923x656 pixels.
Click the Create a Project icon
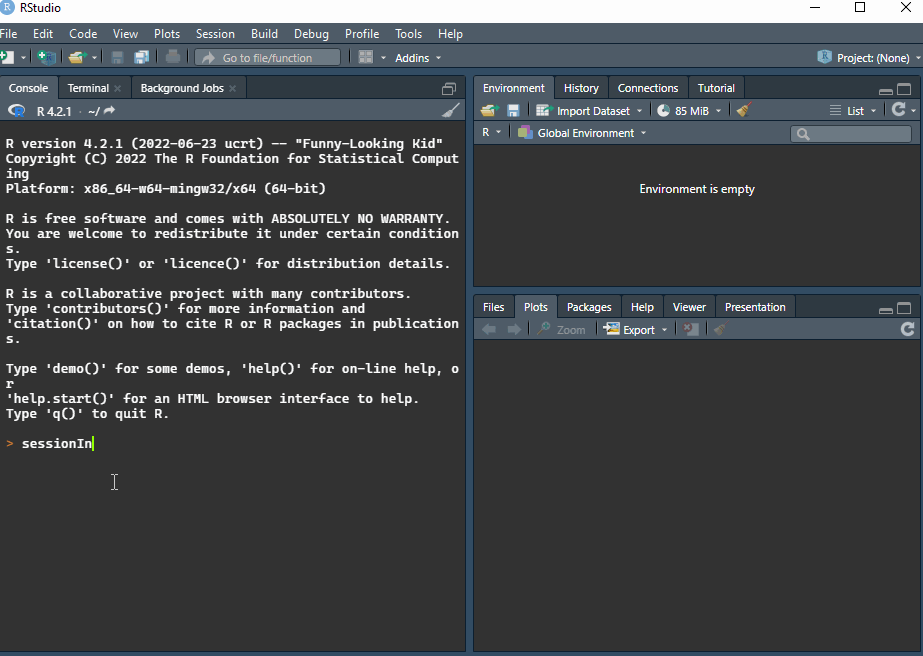coord(47,57)
